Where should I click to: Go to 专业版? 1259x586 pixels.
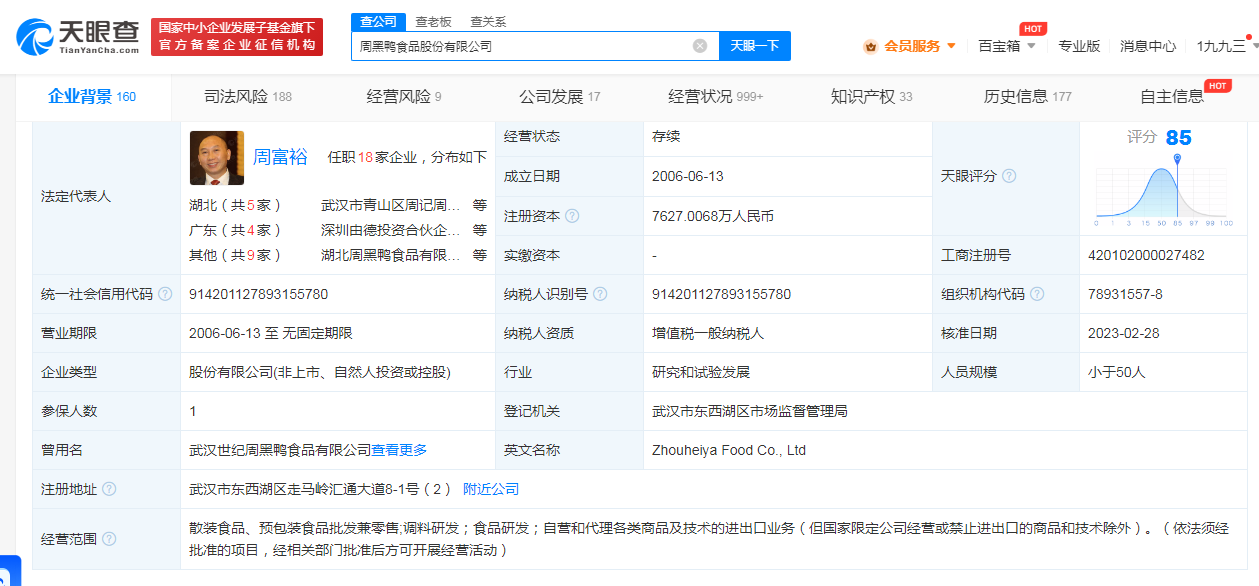[x=1079, y=46]
